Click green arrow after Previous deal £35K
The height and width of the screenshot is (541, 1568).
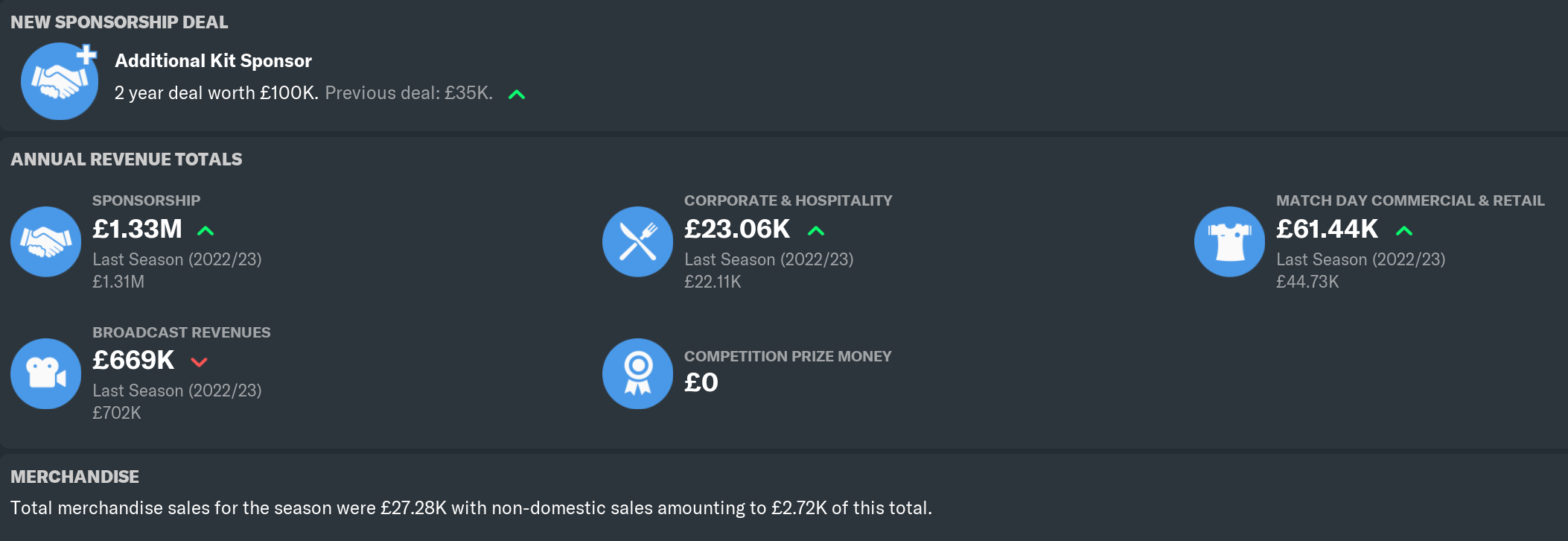pyautogui.click(x=517, y=95)
